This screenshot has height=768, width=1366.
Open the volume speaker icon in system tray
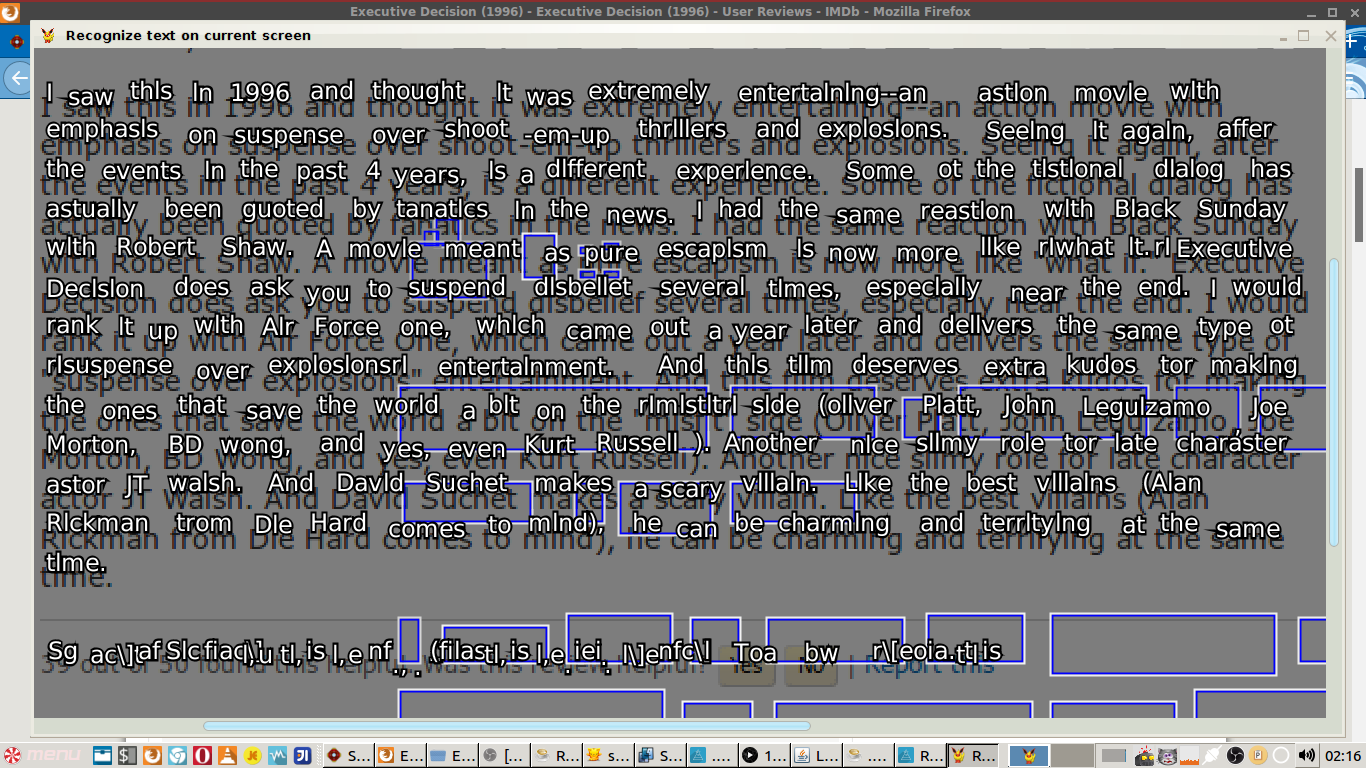pos(1306,755)
